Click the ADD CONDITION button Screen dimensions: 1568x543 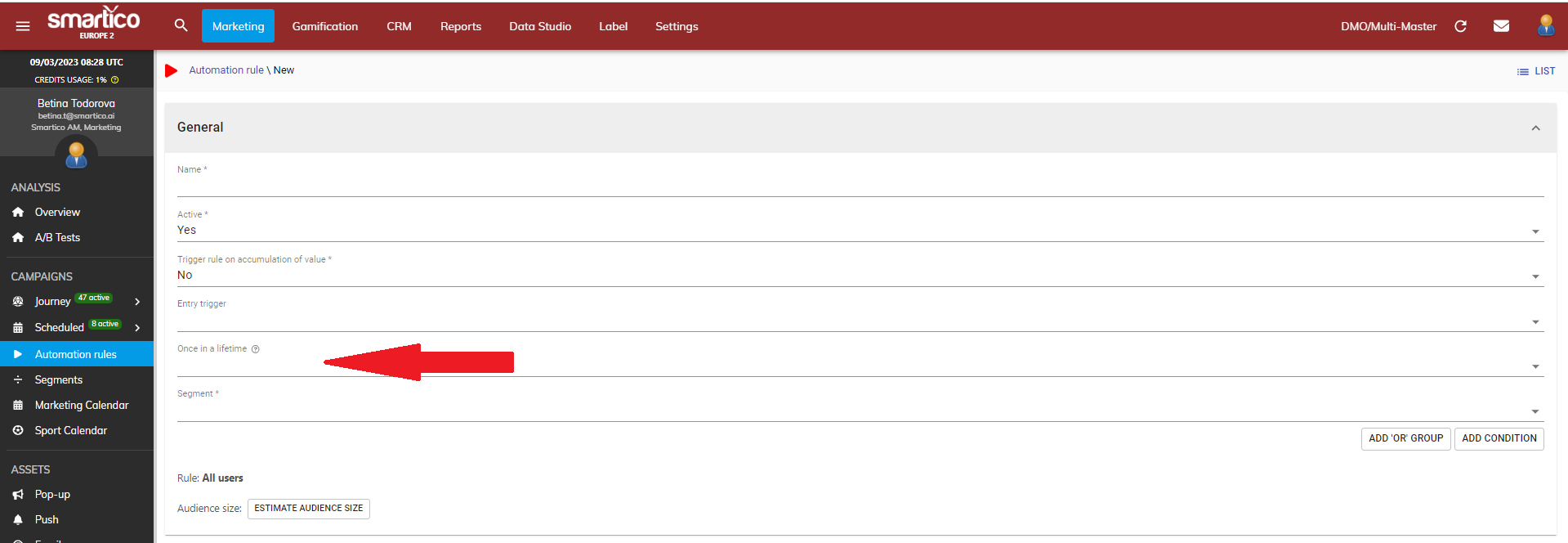pos(1499,438)
